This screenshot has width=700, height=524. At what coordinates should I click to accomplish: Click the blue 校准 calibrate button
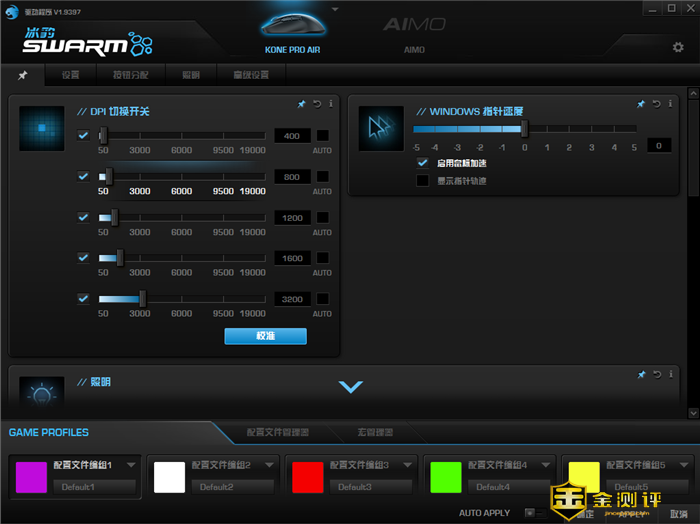[265, 336]
